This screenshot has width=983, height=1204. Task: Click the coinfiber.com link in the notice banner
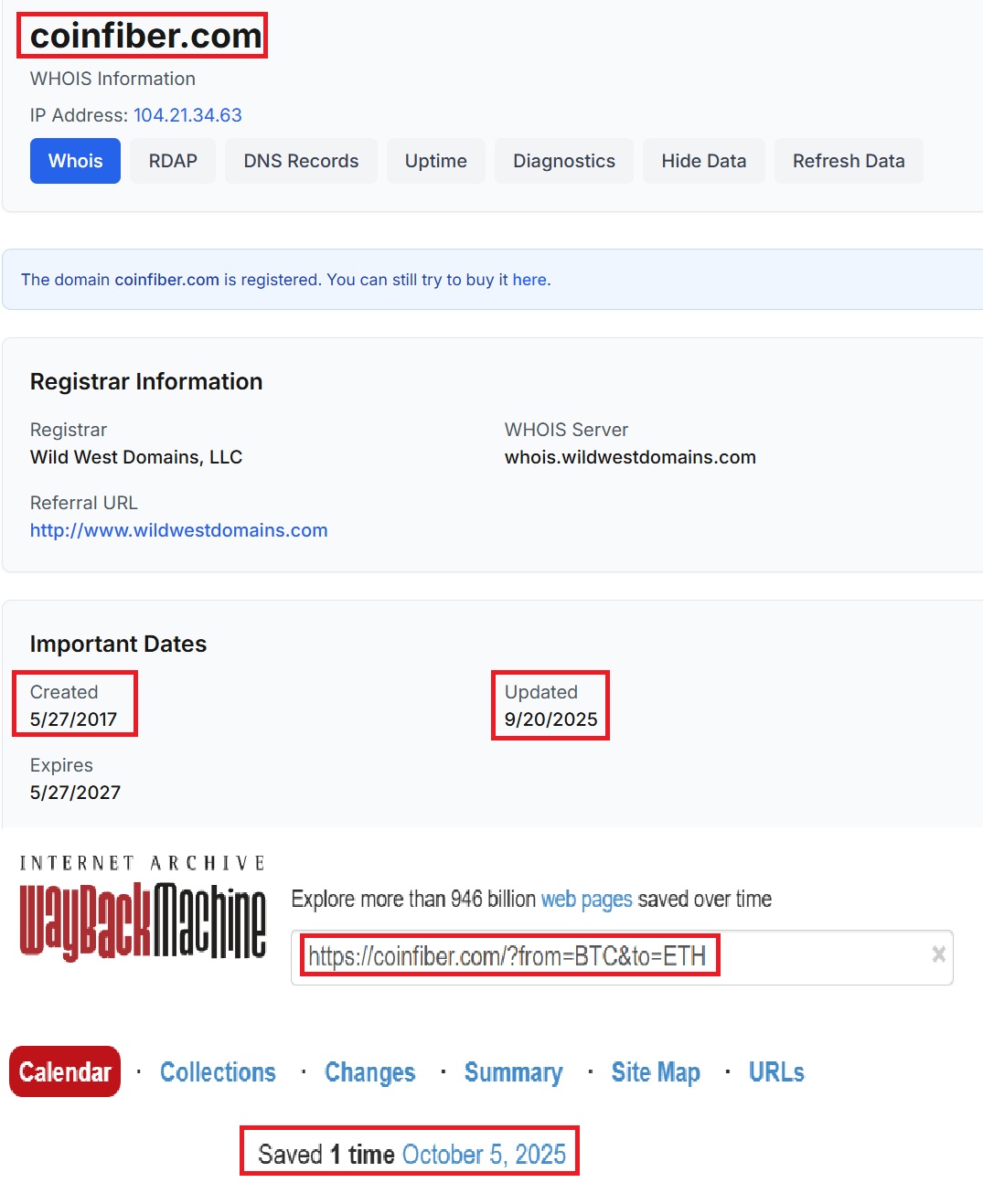tap(166, 280)
